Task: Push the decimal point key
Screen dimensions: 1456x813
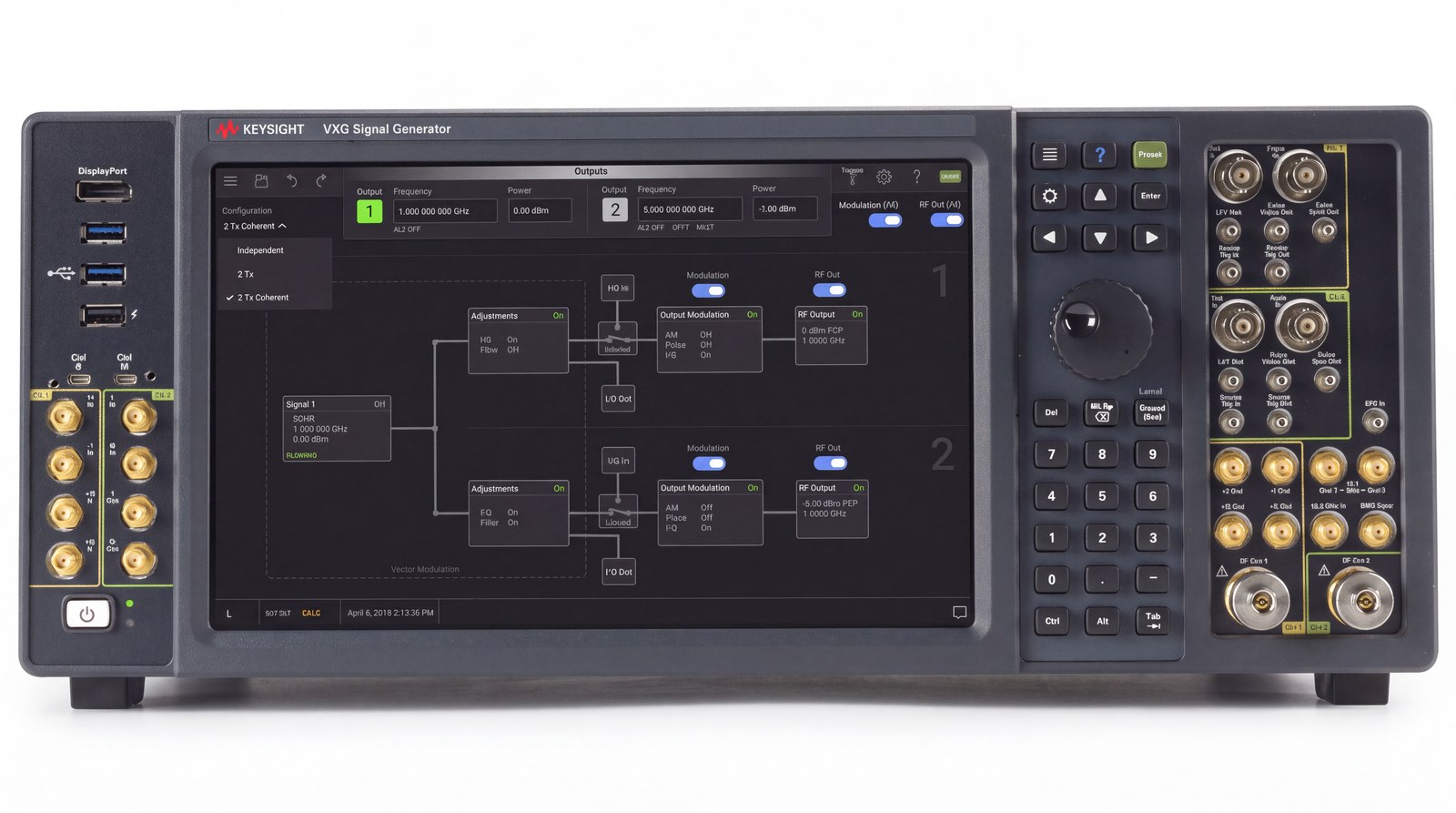Action: click(x=1102, y=579)
